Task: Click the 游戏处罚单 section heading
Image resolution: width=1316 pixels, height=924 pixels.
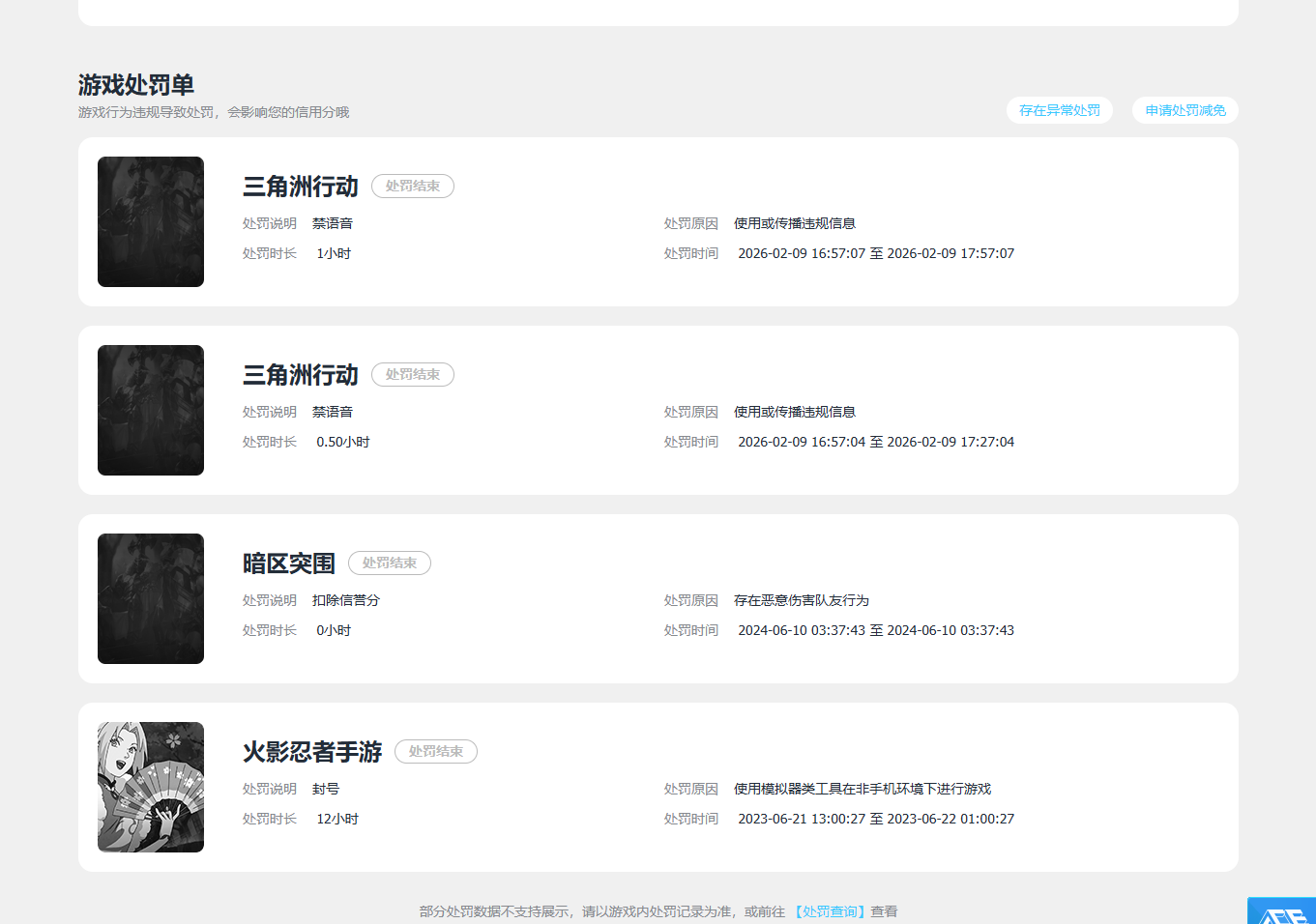Action: tap(136, 85)
